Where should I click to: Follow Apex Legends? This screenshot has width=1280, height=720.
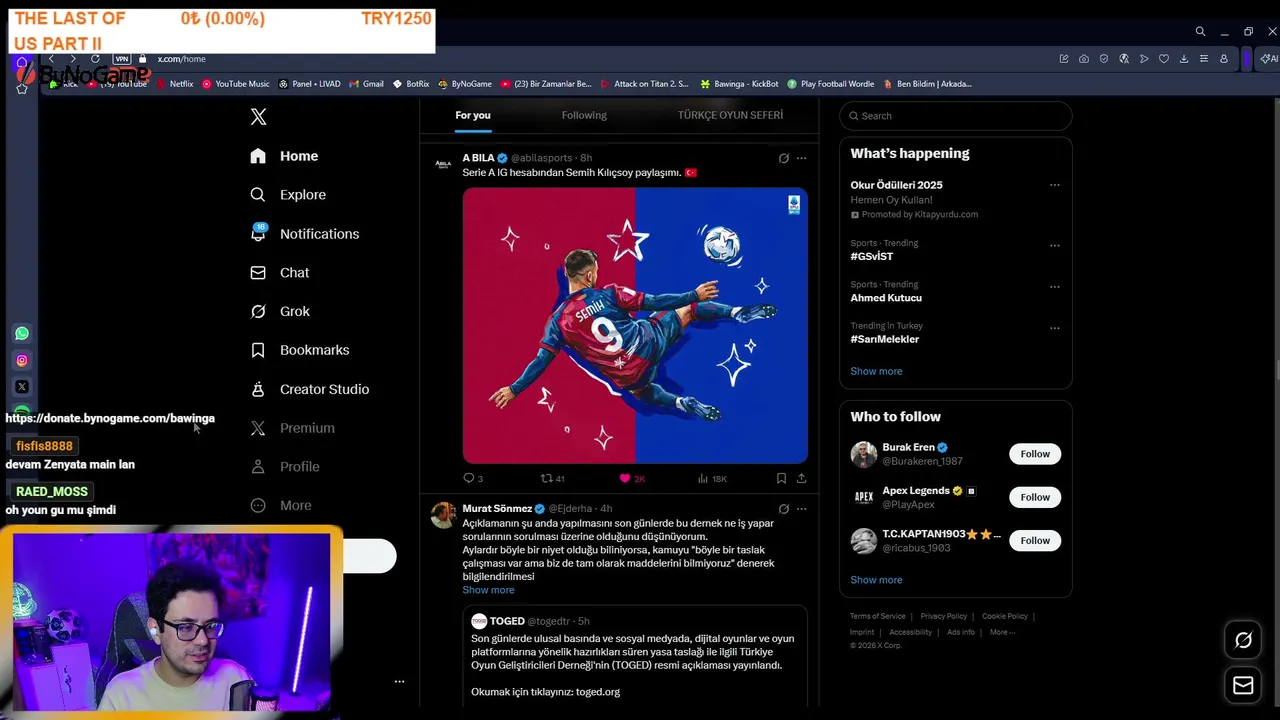[x=1035, y=497]
